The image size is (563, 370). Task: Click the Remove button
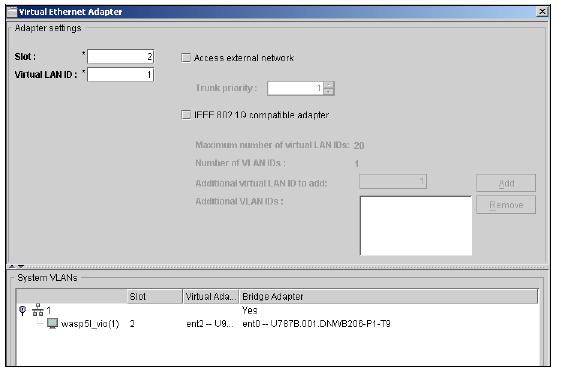coord(506,205)
